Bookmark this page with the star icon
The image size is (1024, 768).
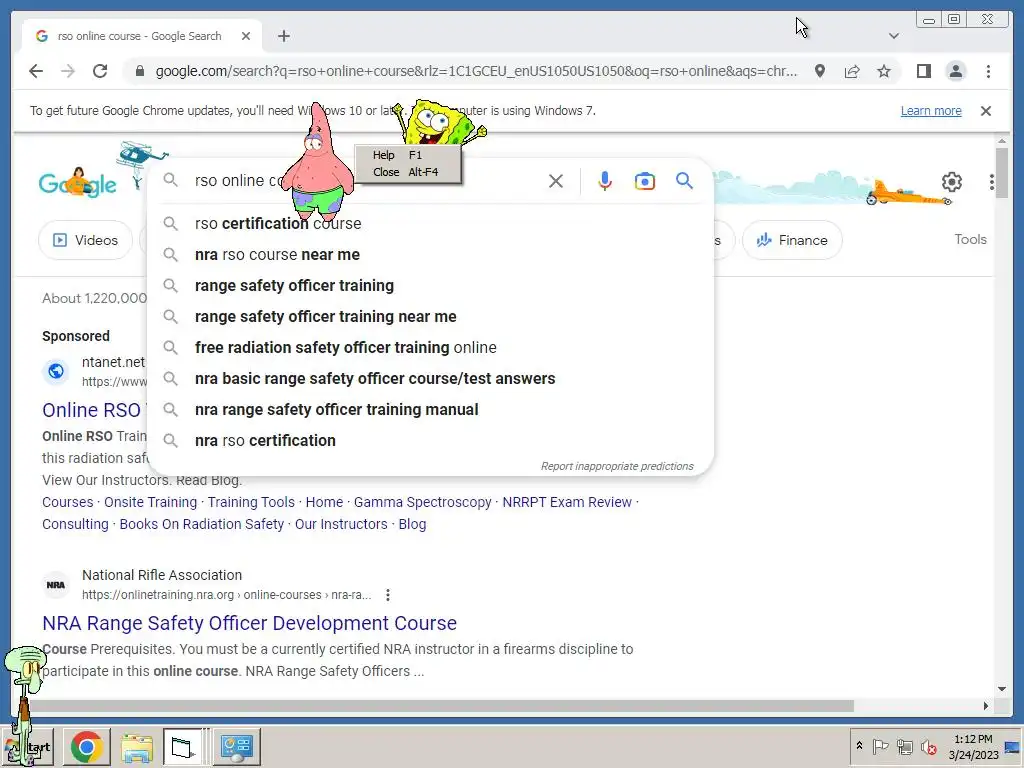tap(884, 71)
